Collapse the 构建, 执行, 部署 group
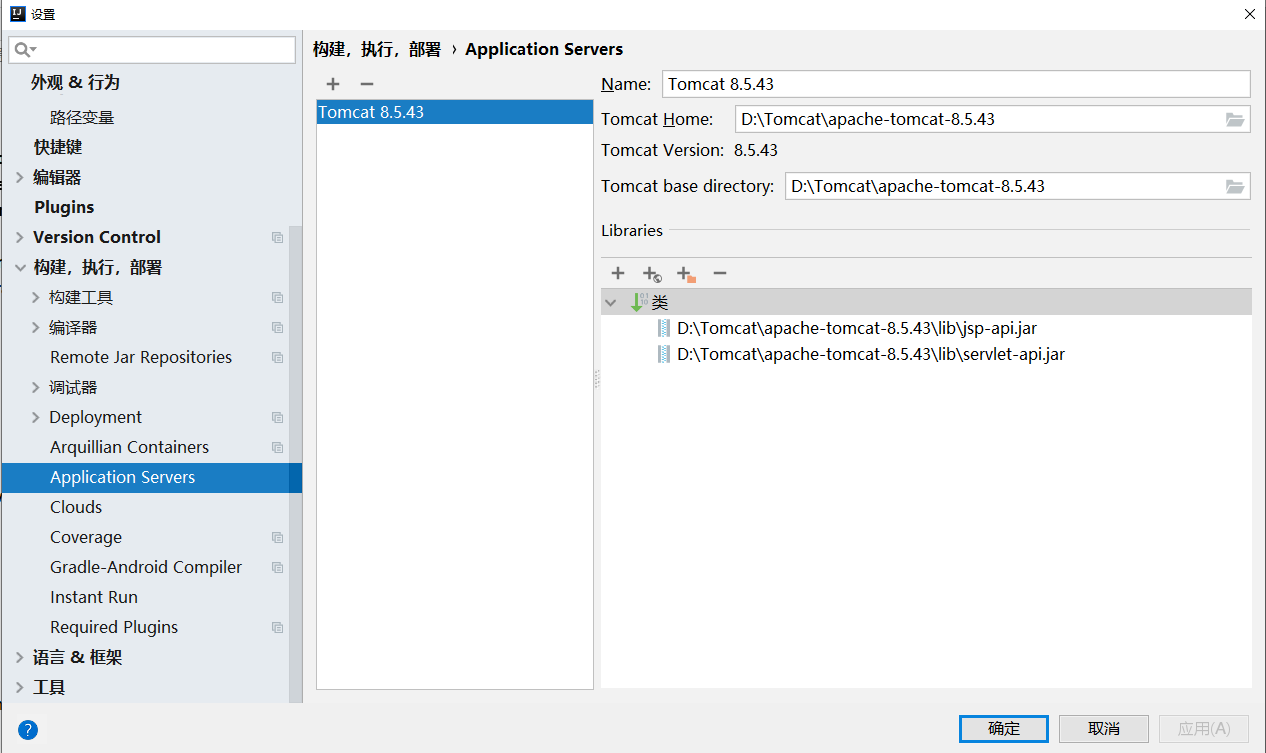Viewport: 1266px width, 753px height. point(20,267)
